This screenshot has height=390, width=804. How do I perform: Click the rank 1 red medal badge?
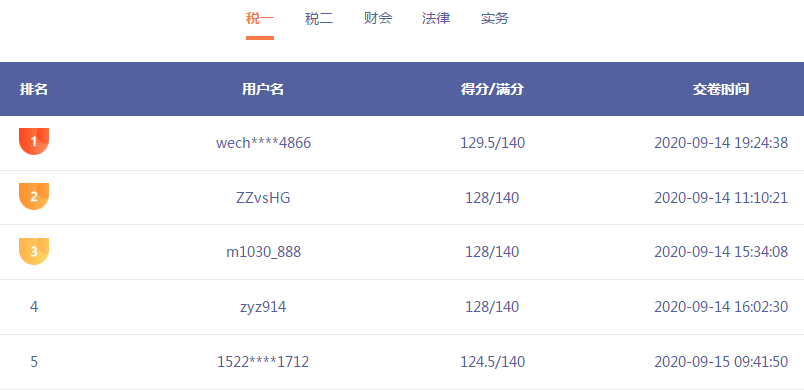click(x=34, y=141)
